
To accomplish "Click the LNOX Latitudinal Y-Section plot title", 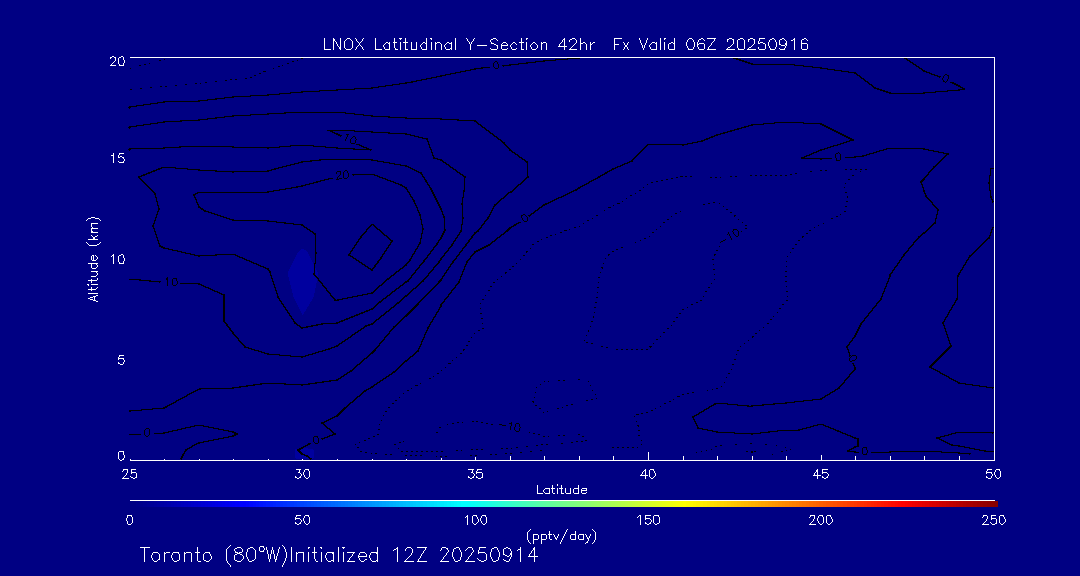I will (565, 44).
